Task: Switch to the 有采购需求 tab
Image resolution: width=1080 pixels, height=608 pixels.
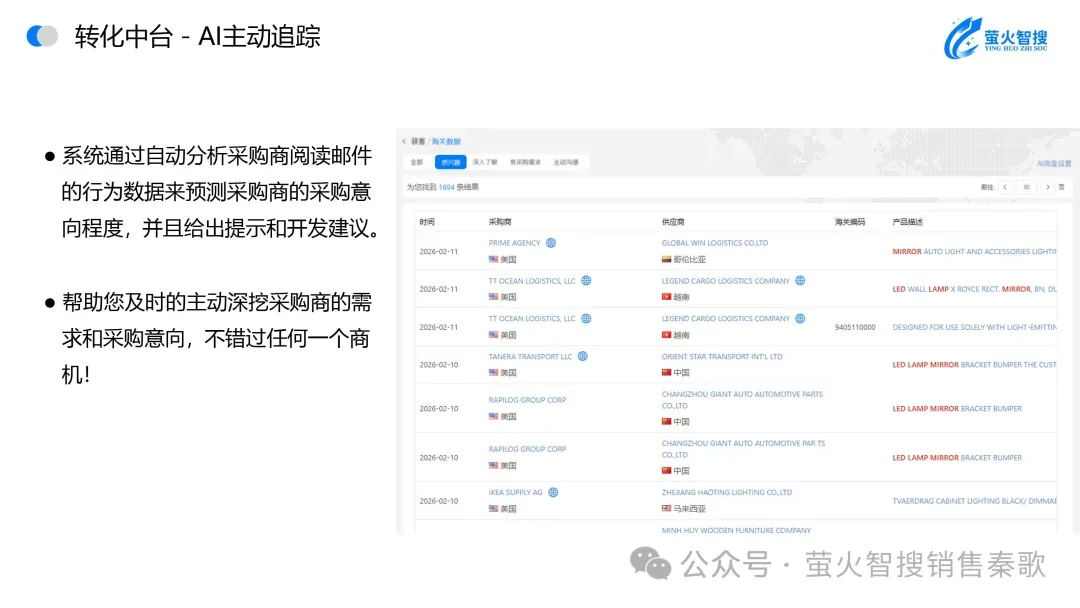Action: coord(525,163)
